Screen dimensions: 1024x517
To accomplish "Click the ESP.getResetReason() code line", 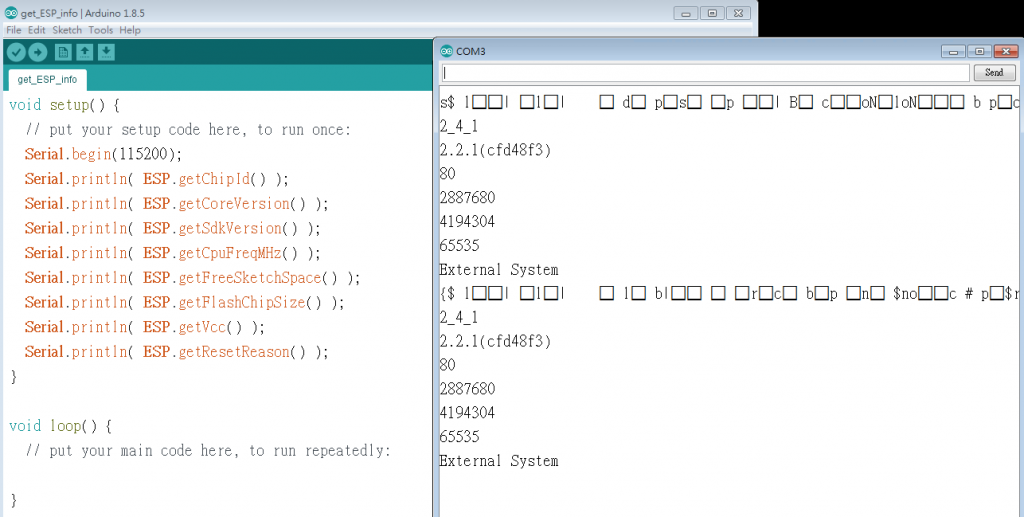I will point(176,352).
